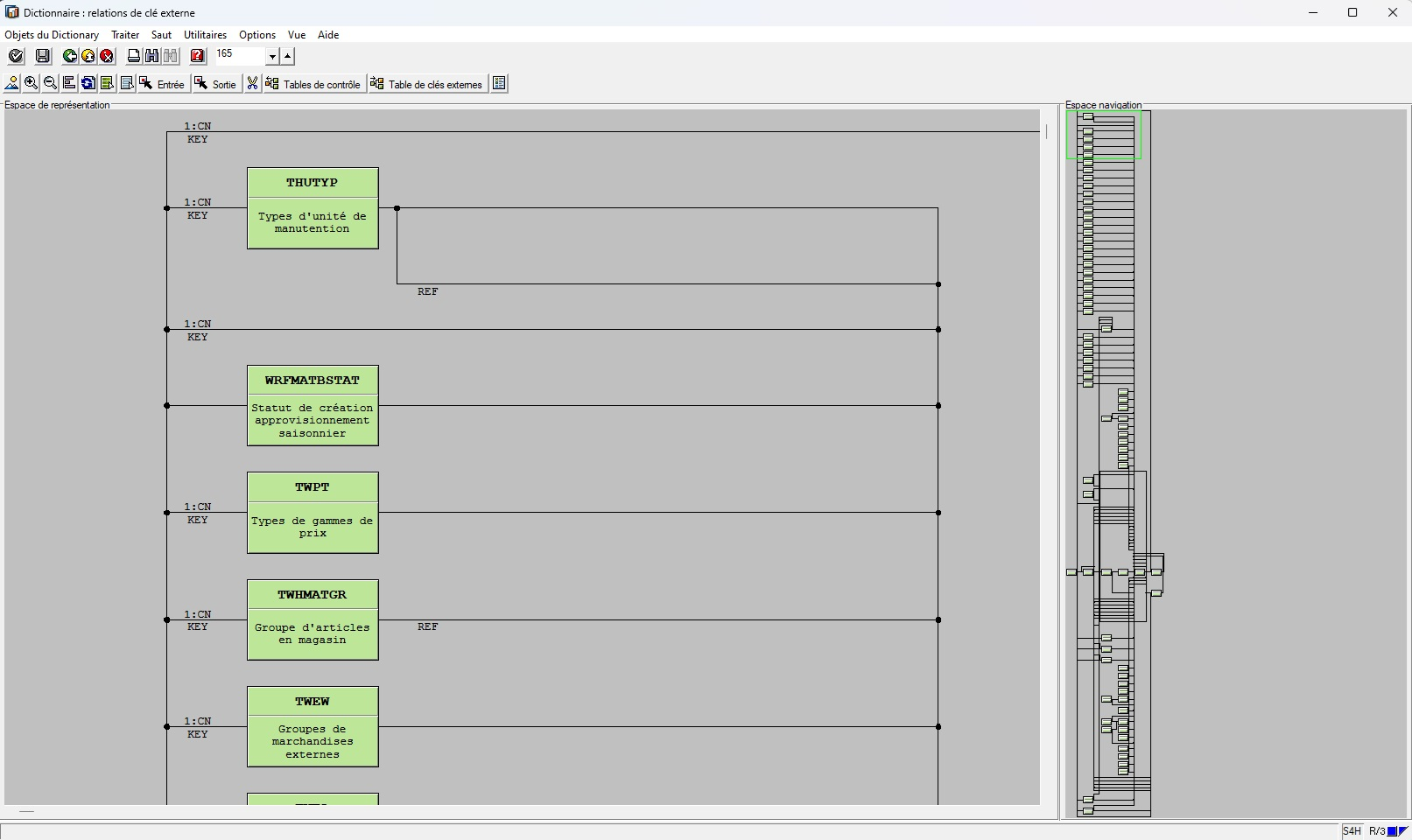Click the red cancel icon
This screenshot has width=1412, height=840.
(x=107, y=56)
